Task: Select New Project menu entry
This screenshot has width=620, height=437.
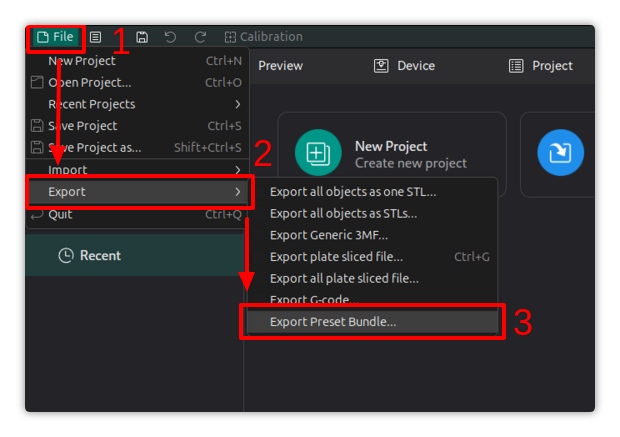Action: pyautogui.click(x=137, y=61)
